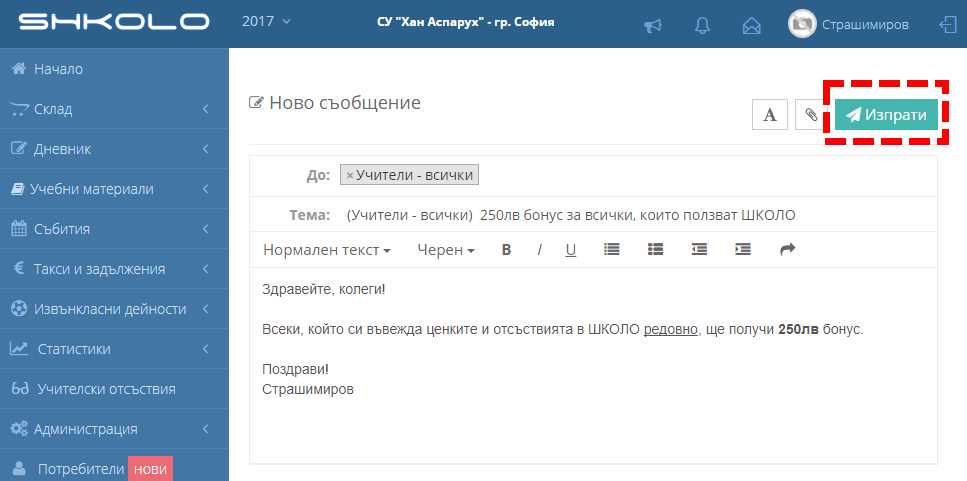Click the share arrow icon in editor toolbar
The image size is (967, 481).
tap(788, 249)
